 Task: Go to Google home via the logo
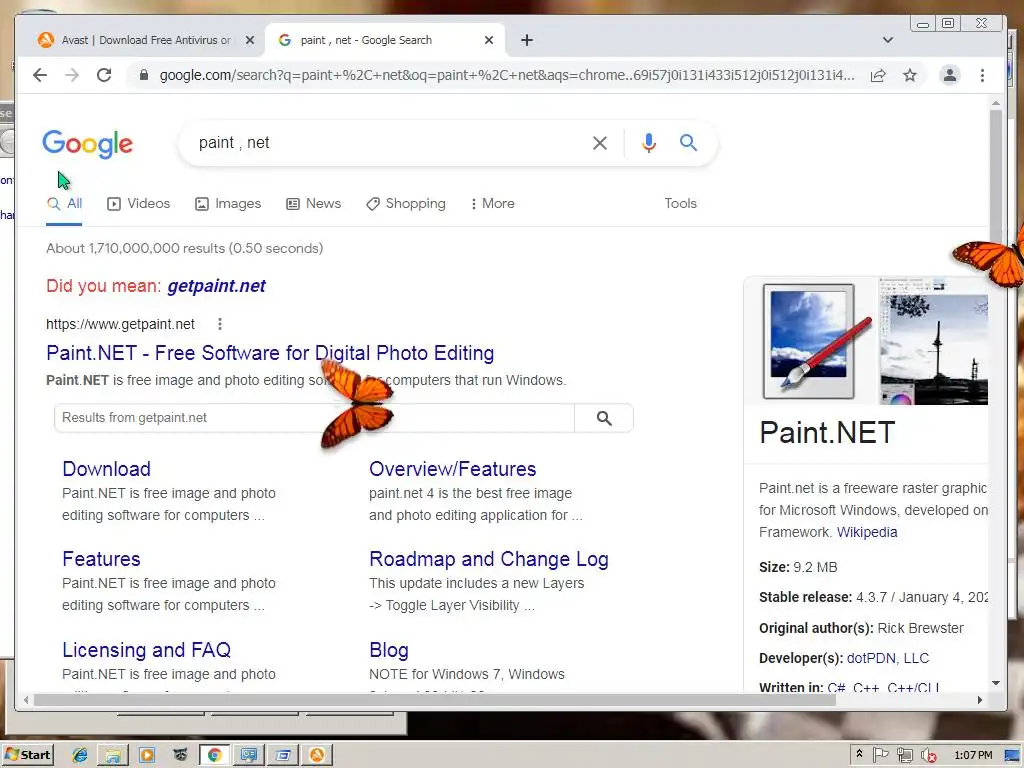click(x=88, y=144)
